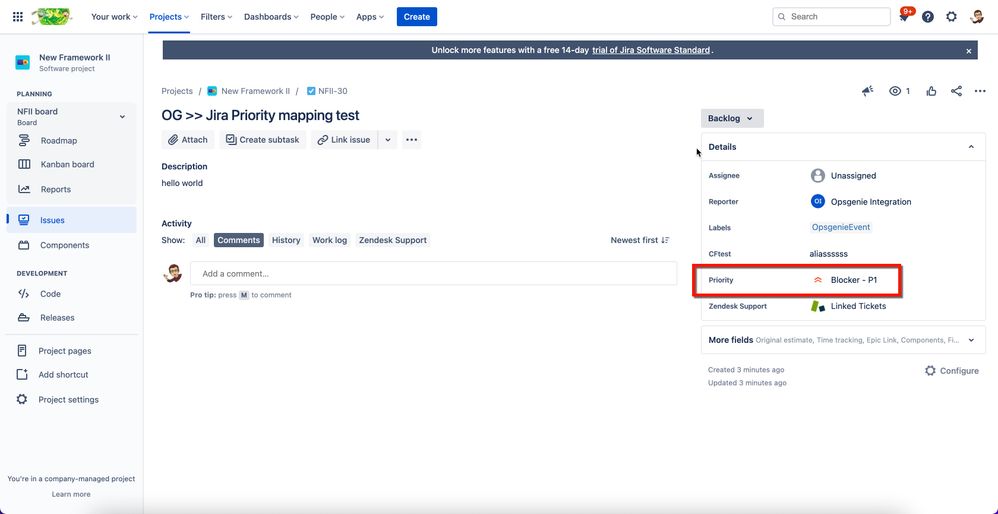Edit the Blocker - P1 priority value
The width and height of the screenshot is (998, 514).
[x=854, y=280]
